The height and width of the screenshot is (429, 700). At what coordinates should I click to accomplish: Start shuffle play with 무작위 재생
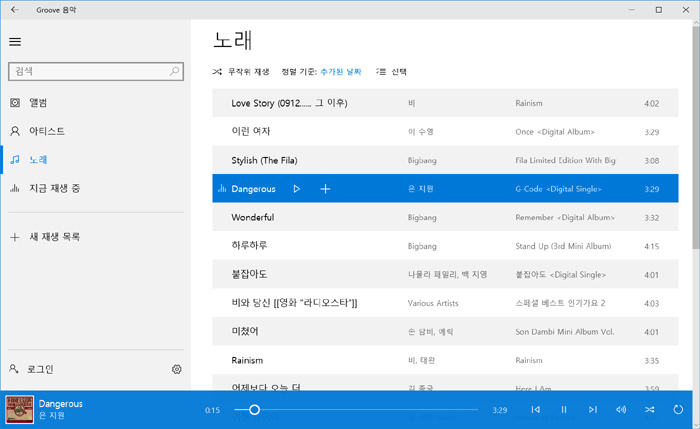pyautogui.click(x=241, y=72)
